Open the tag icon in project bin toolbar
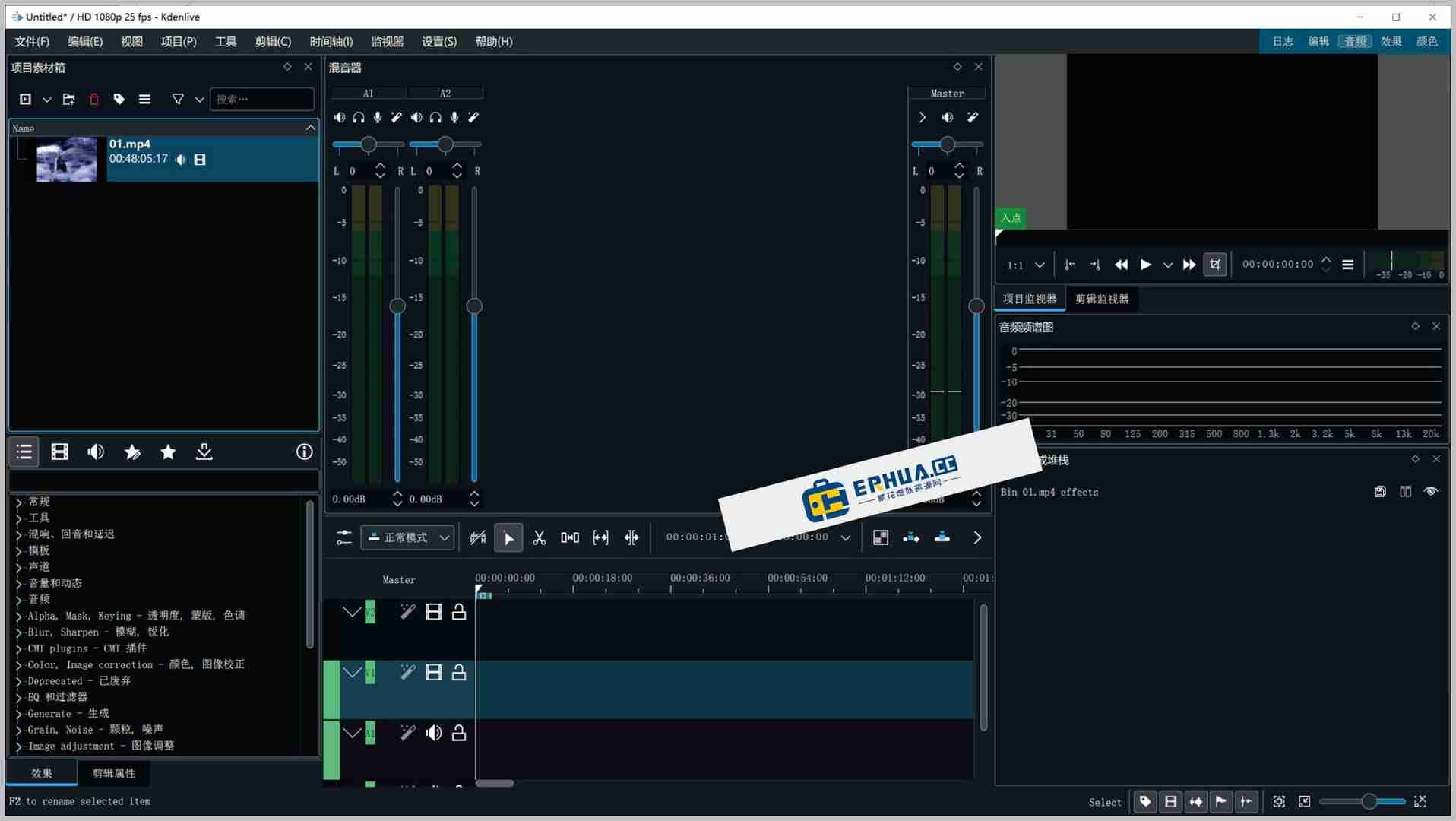Viewport: 1456px width, 821px height. 119,99
